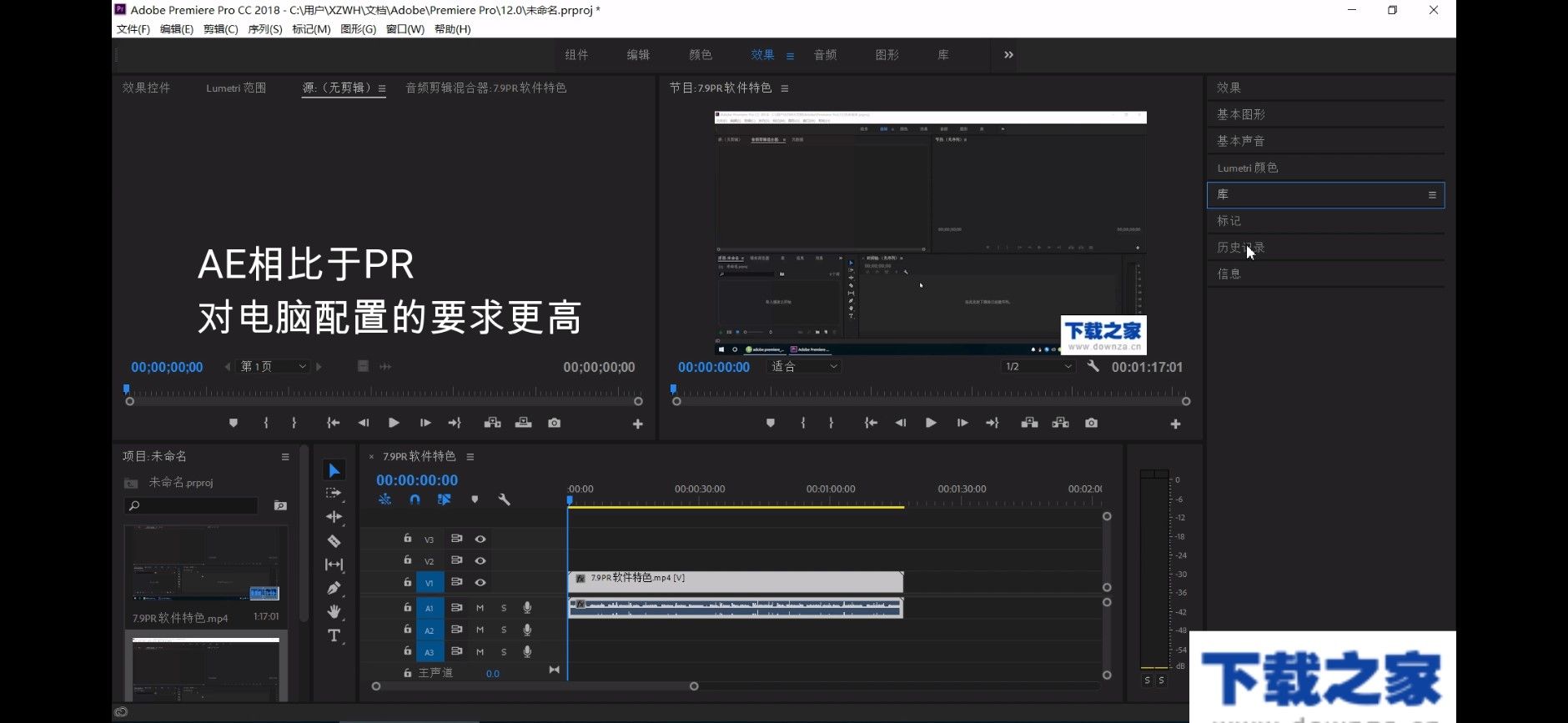Expand the 标记 panel
The width and height of the screenshot is (1568, 723).
pyautogui.click(x=1326, y=221)
